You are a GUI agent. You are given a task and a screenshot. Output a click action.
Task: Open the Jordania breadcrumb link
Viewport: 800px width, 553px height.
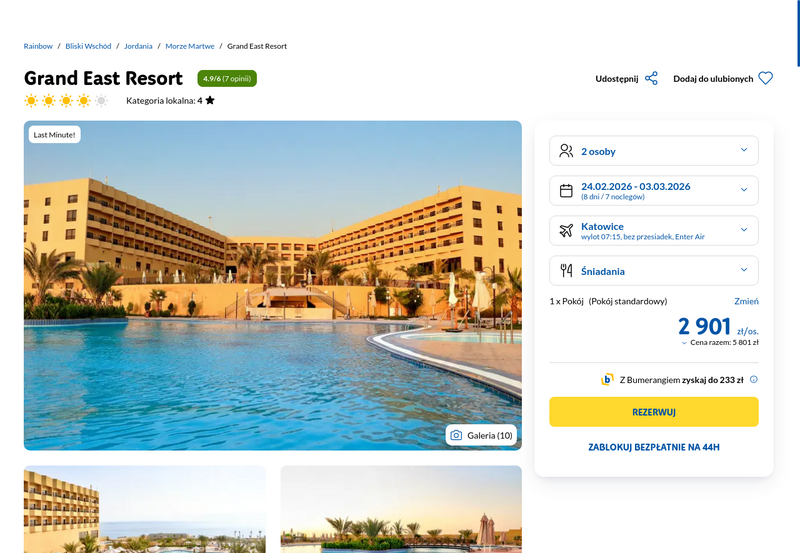point(138,46)
